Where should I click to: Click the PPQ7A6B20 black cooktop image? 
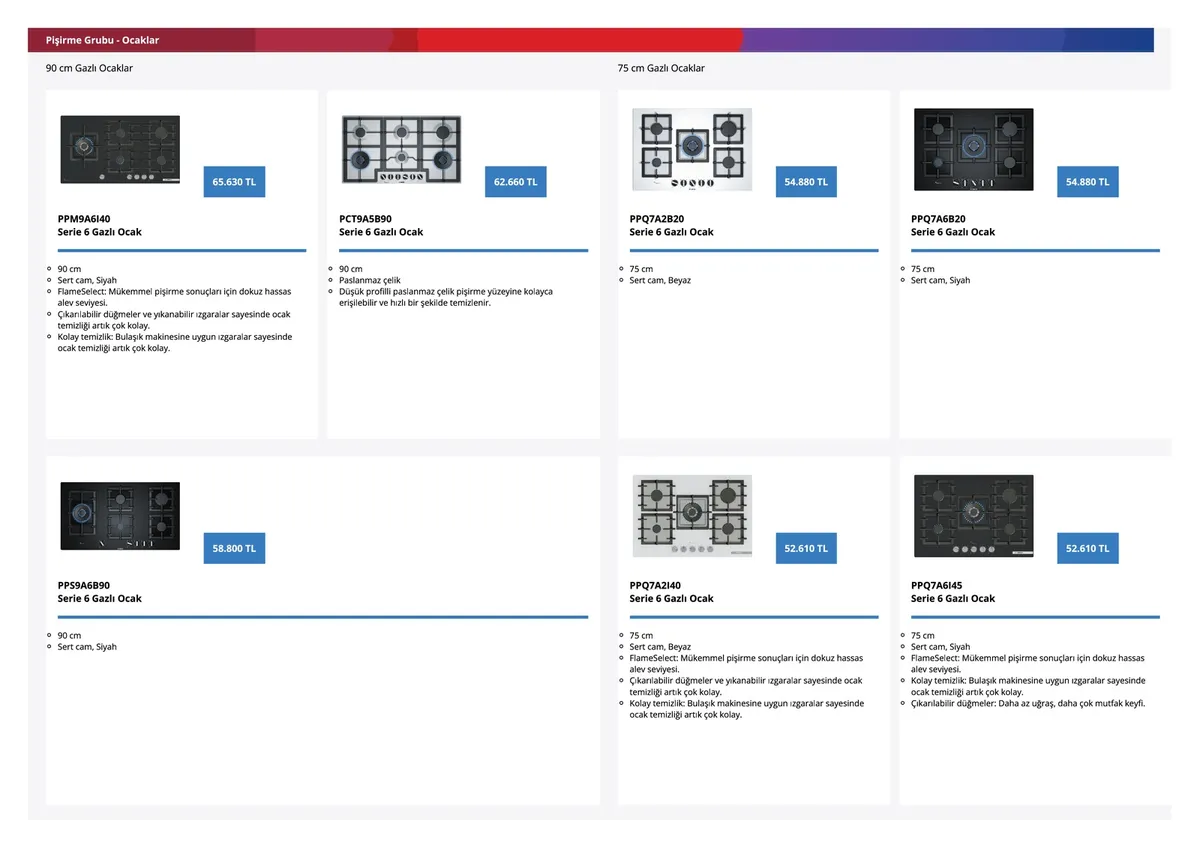pos(973,149)
